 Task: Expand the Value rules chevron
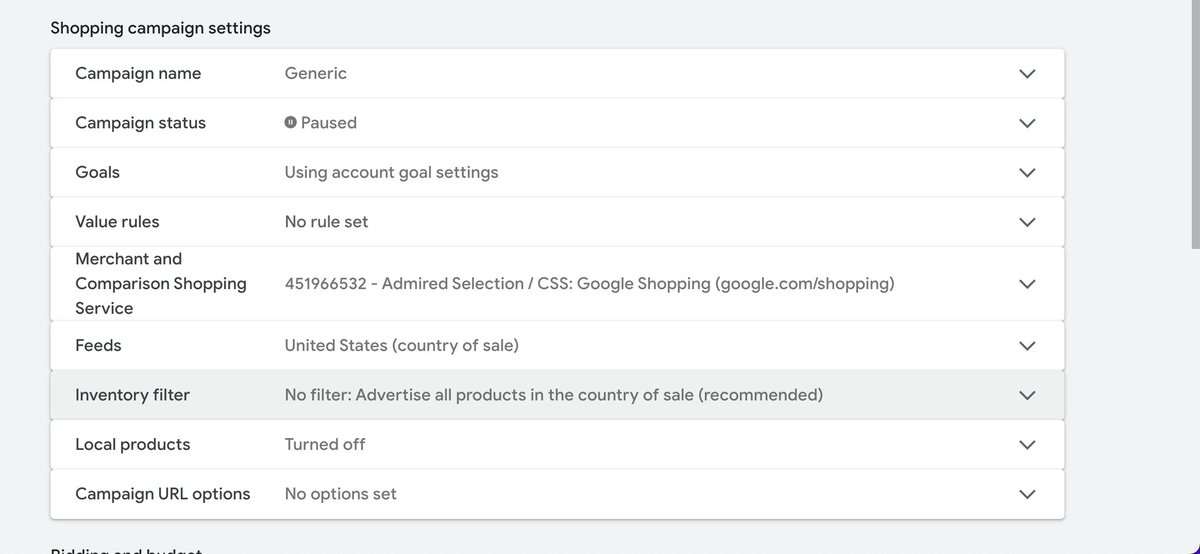click(x=1027, y=222)
